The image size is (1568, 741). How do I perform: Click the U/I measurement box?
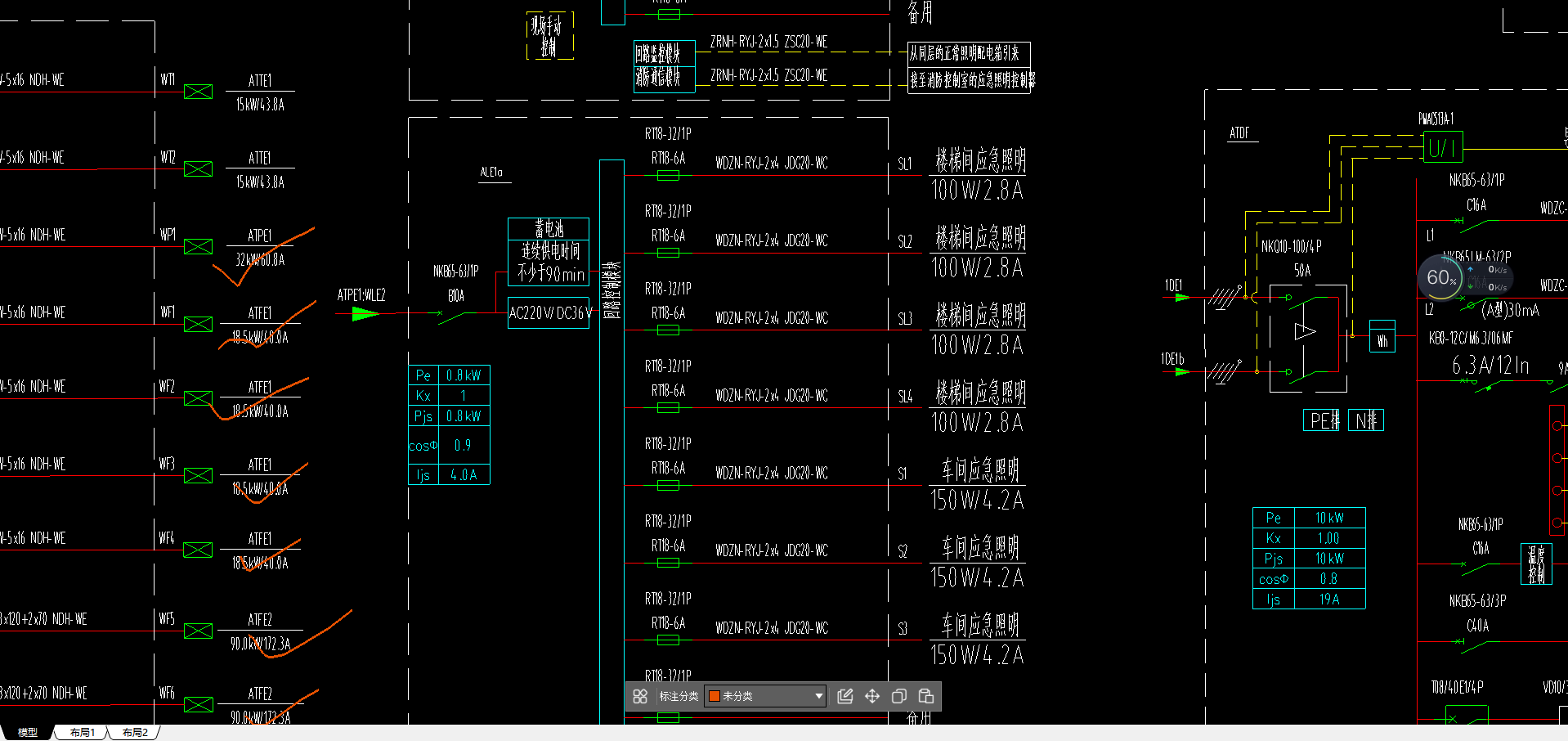click(x=1443, y=148)
